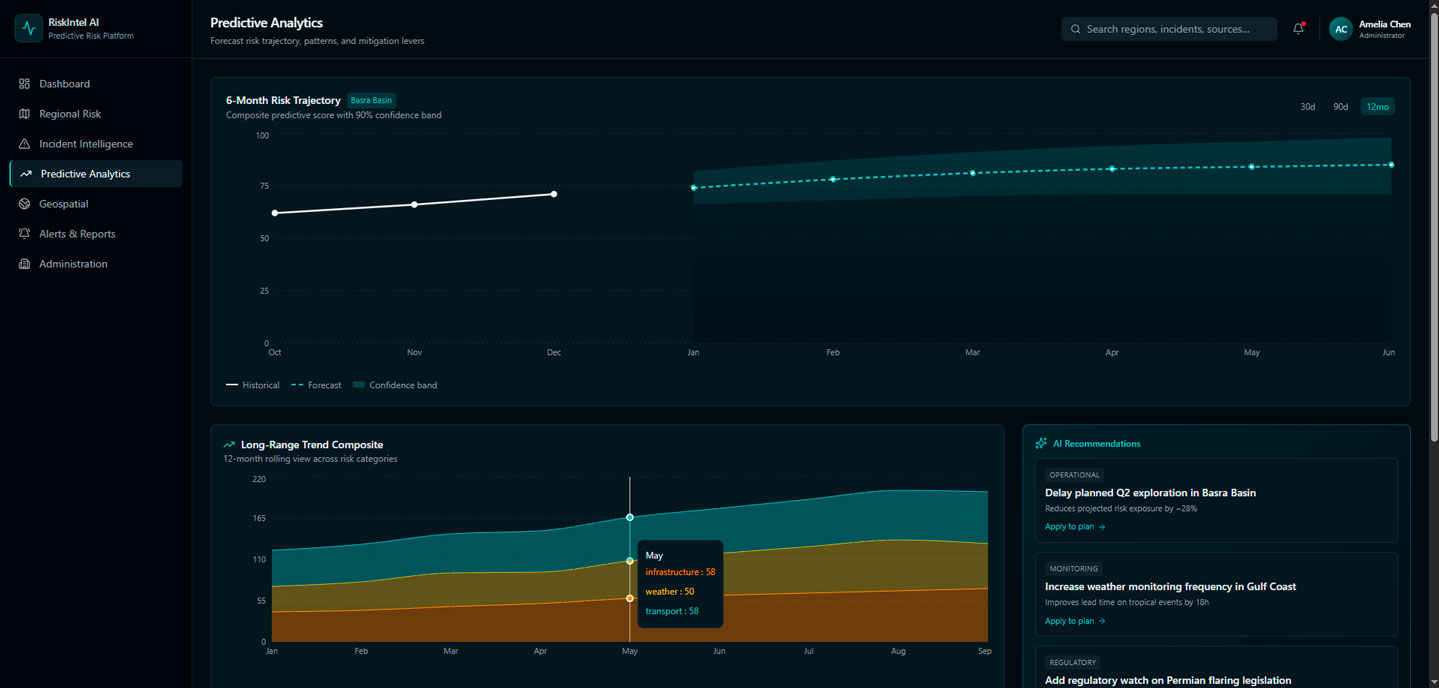1439x688 pixels.
Task: Click the REGULATORY tag label
Action: 1073,662
